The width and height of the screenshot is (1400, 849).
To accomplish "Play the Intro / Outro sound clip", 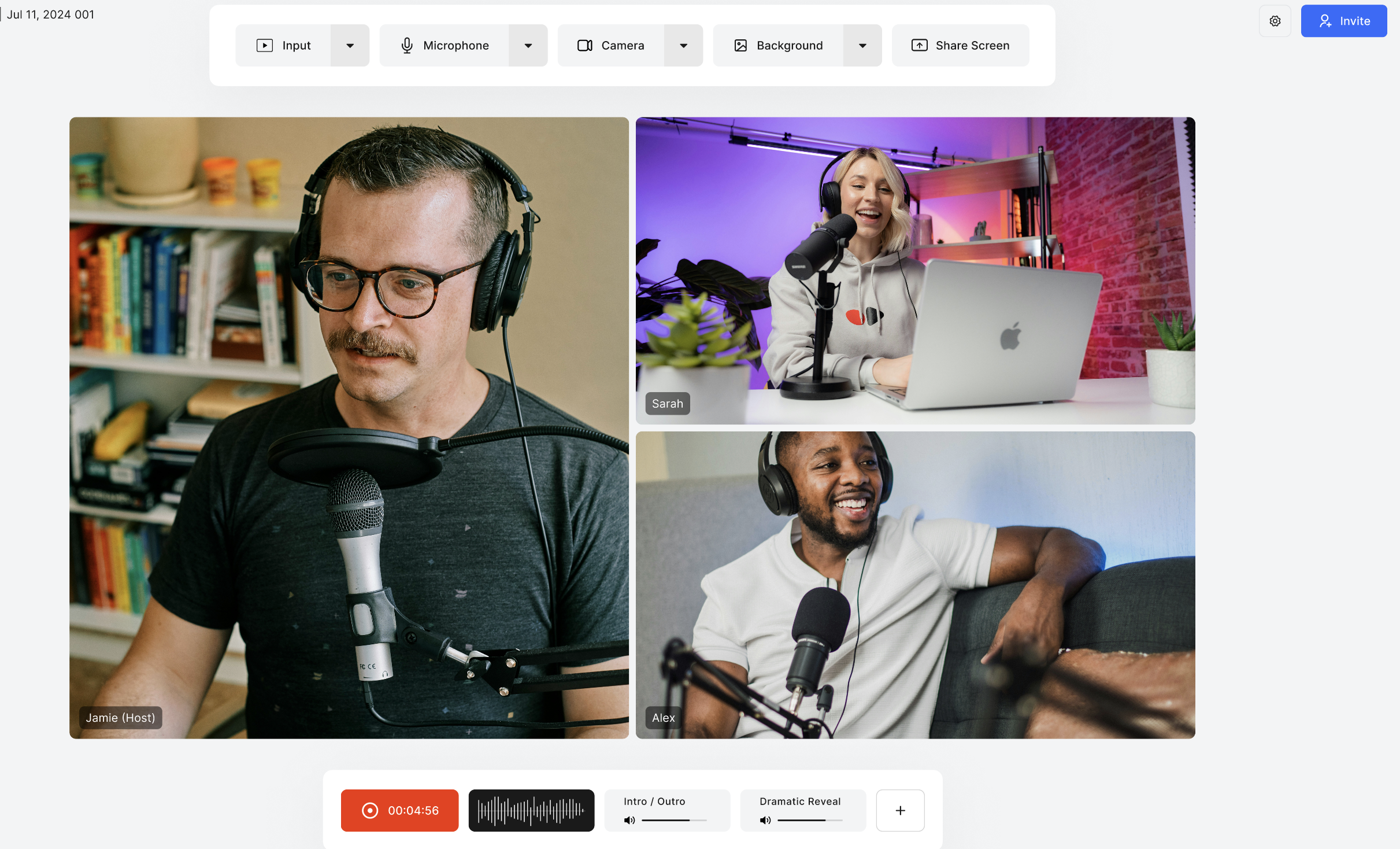I will point(667,810).
